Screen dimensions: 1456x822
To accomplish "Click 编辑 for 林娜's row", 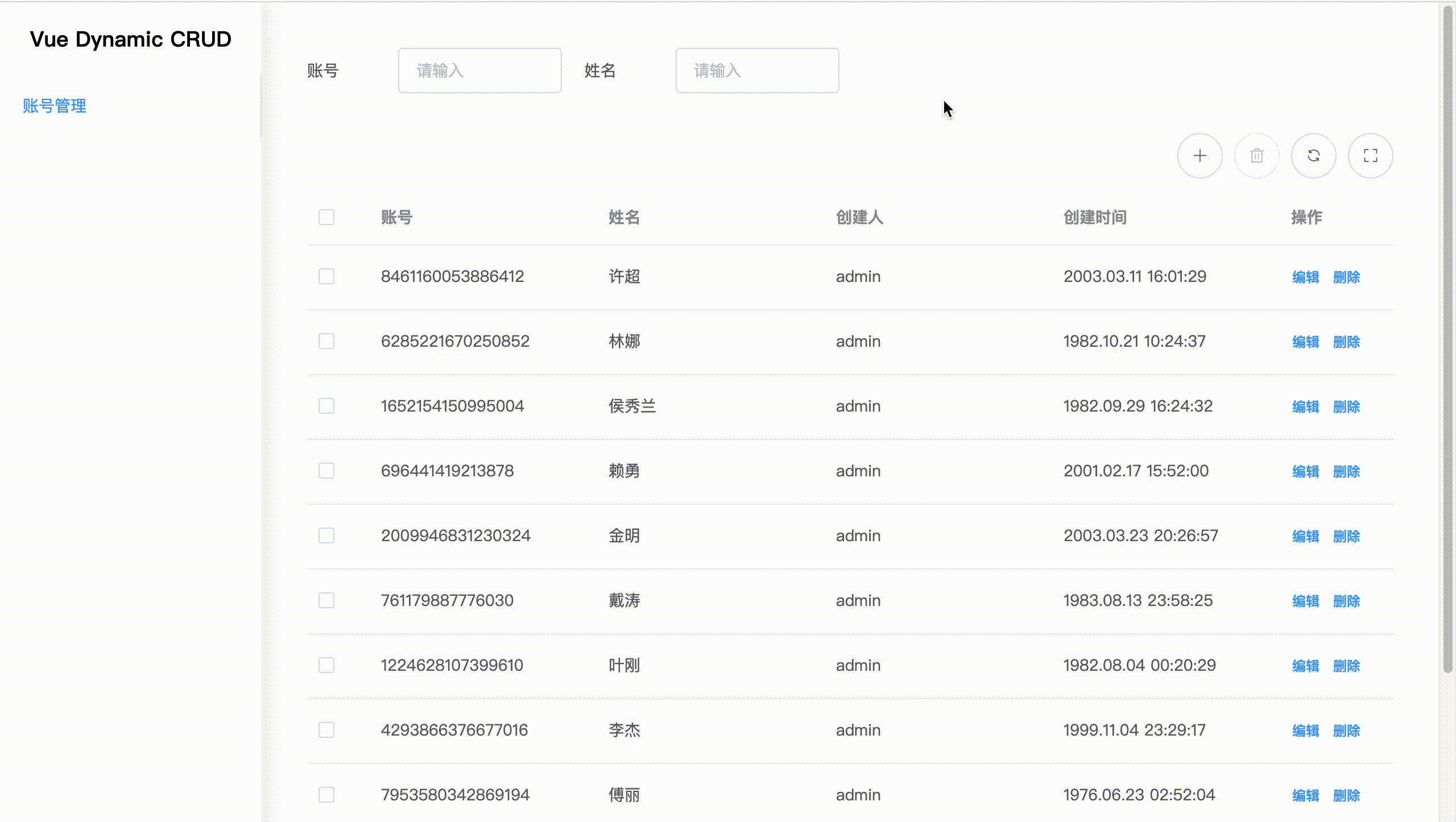I will pos(1305,342).
